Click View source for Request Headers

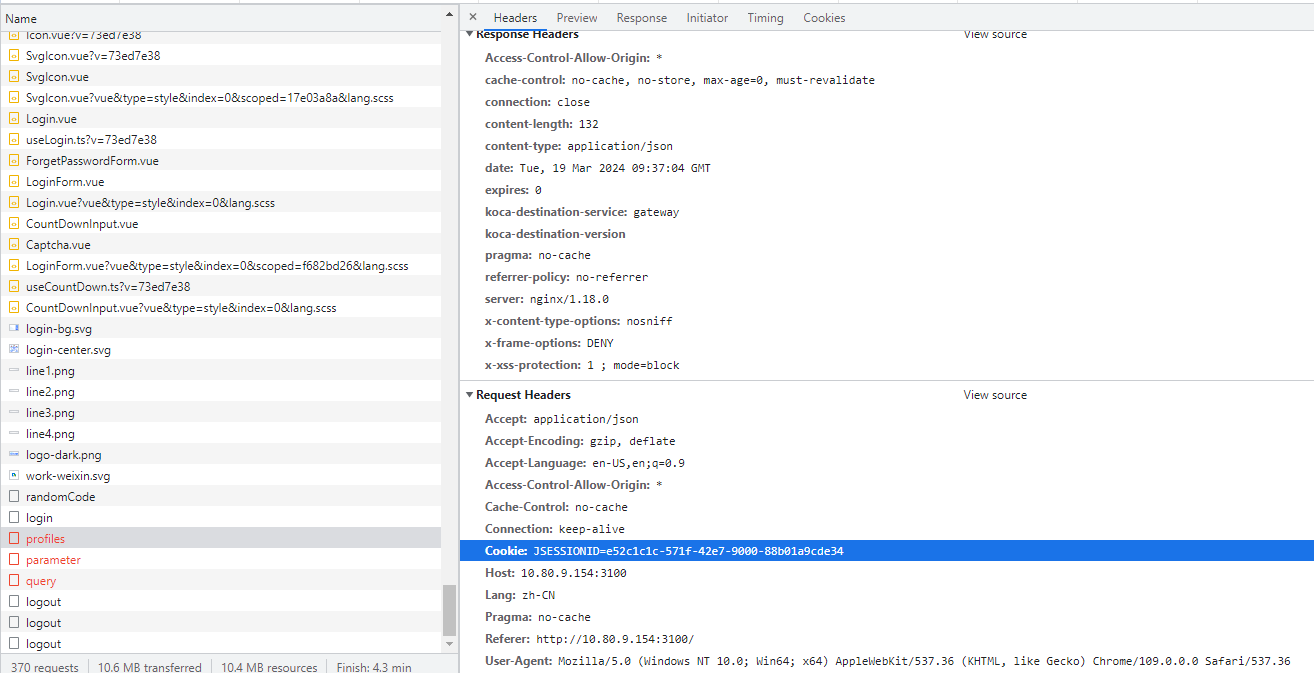(994, 395)
